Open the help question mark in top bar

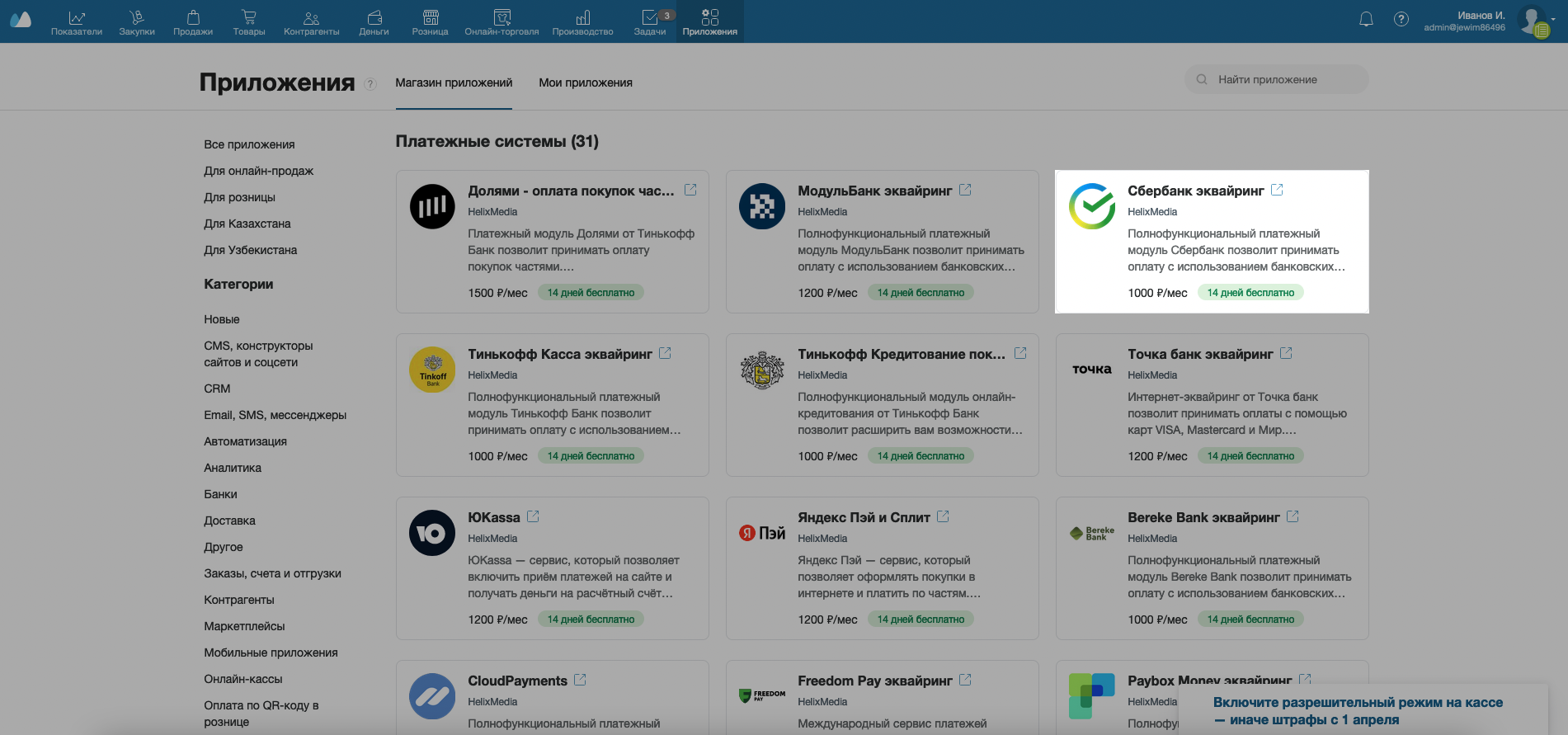(x=1401, y=19)
